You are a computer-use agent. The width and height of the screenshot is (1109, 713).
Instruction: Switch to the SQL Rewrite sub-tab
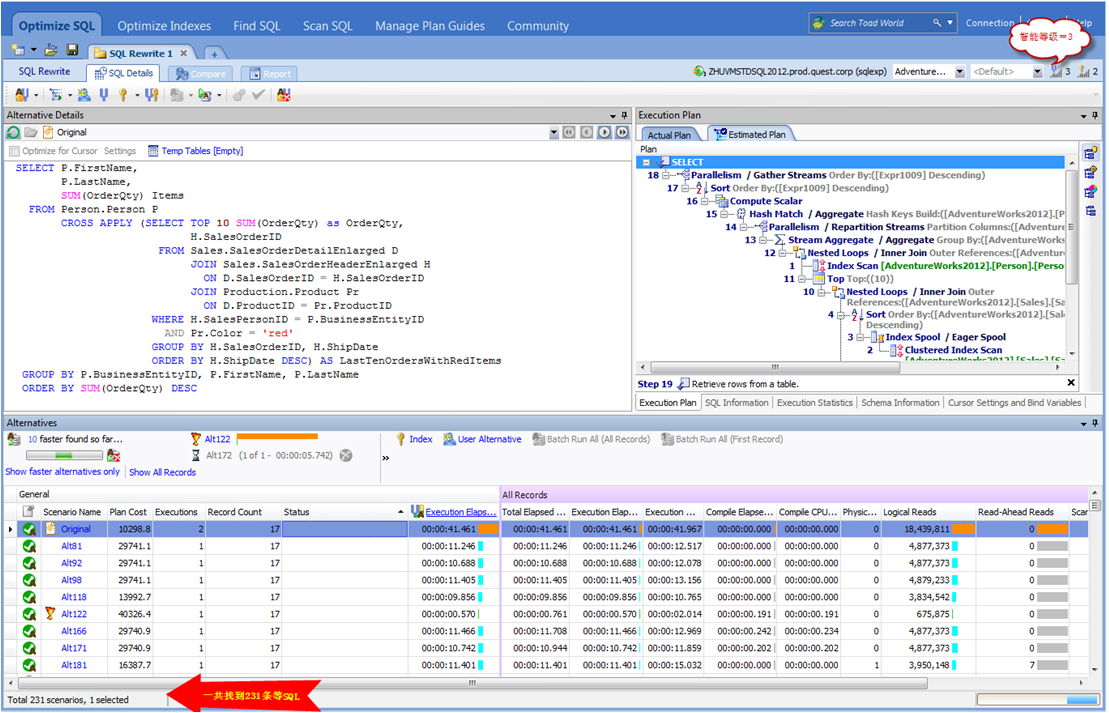click(45, 71)
